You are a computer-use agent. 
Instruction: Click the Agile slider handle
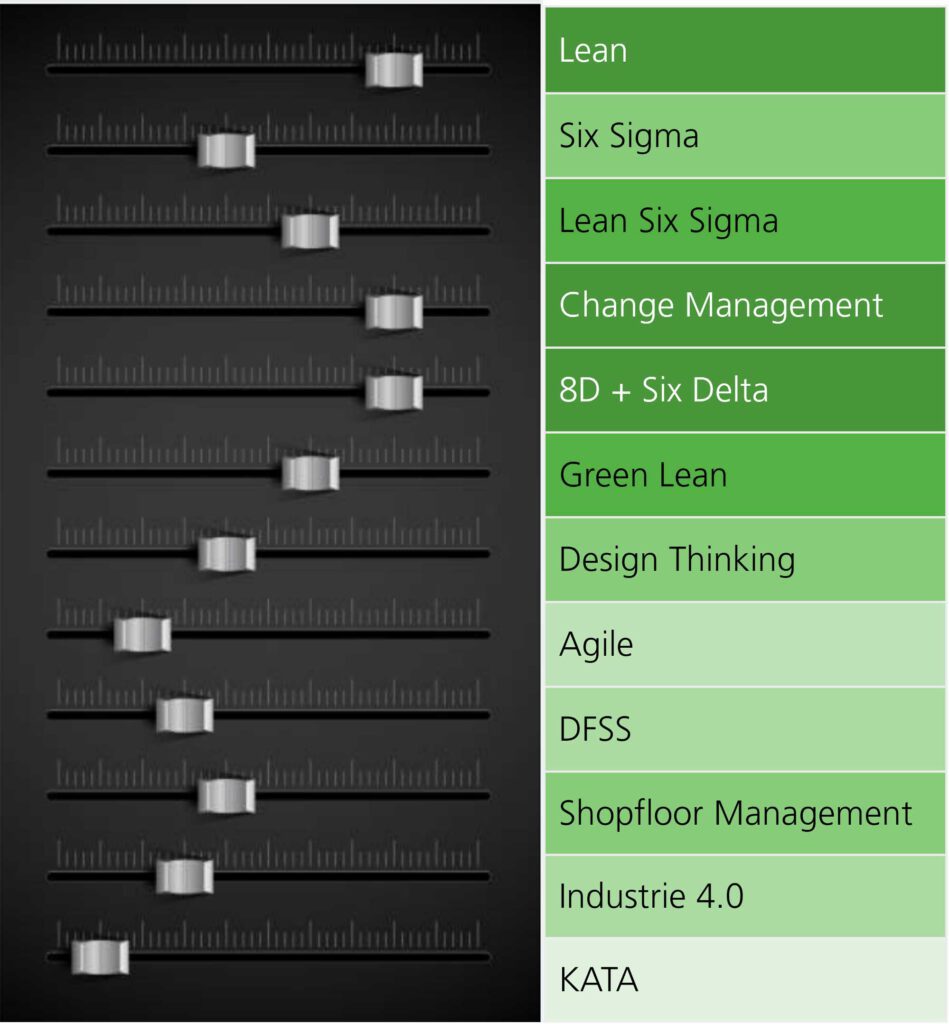142,634
